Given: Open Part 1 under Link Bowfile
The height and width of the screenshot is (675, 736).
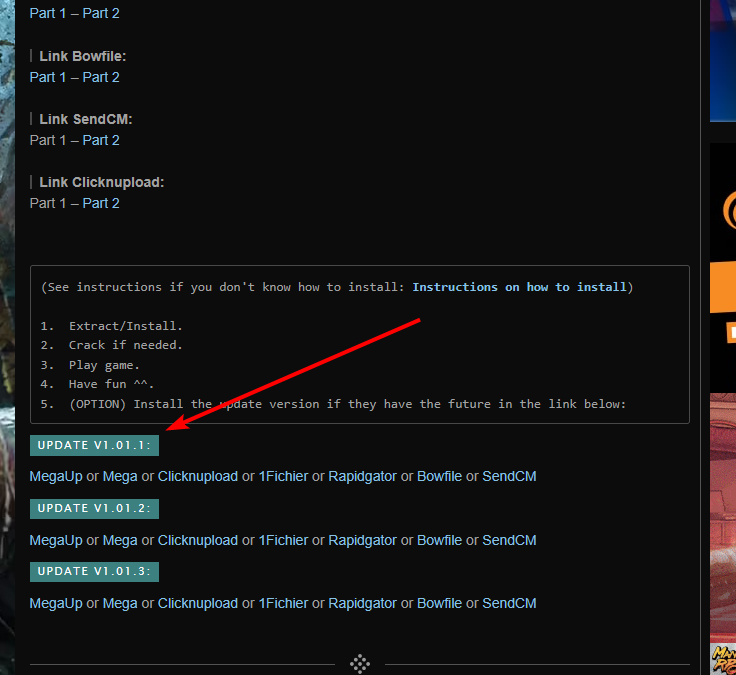Looking at the screenshot, I should point(47,77).
